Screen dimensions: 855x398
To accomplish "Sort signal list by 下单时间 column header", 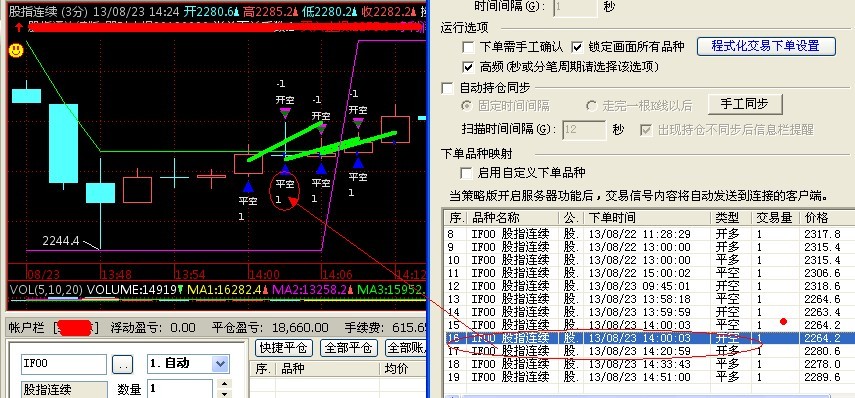I will (x=648, y=218).
